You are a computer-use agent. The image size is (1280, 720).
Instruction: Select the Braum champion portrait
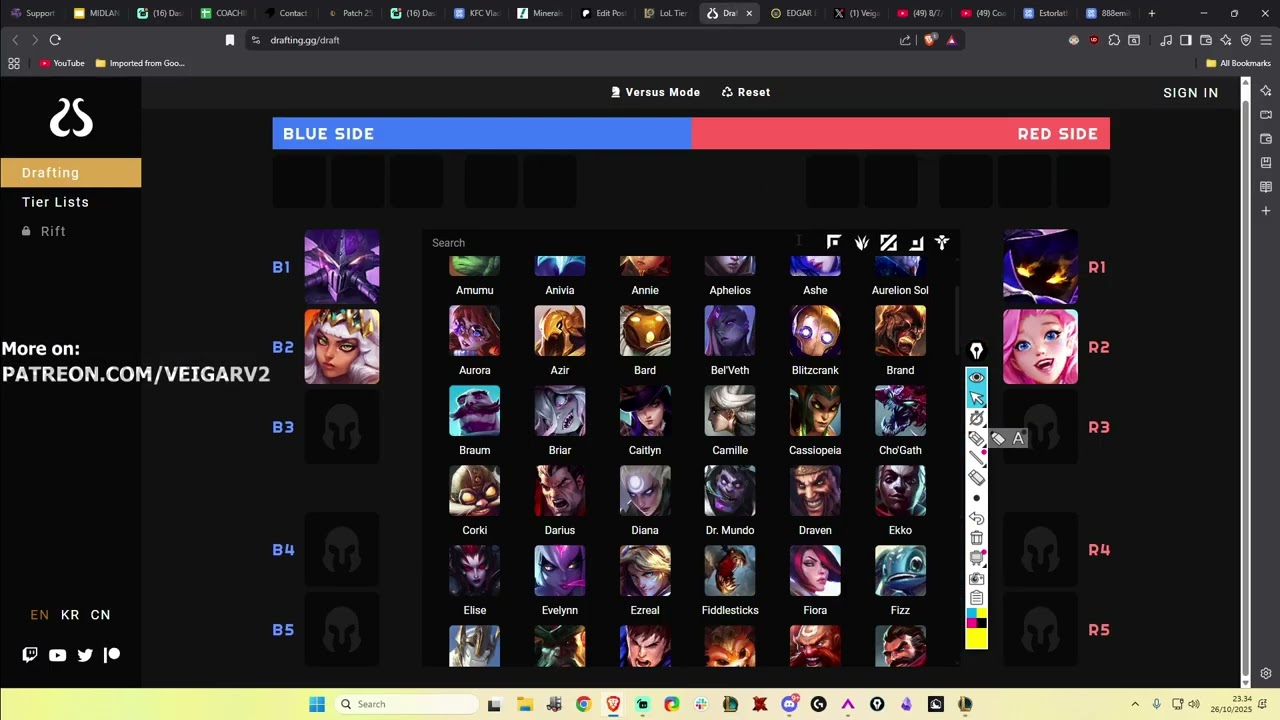point(475,411)
